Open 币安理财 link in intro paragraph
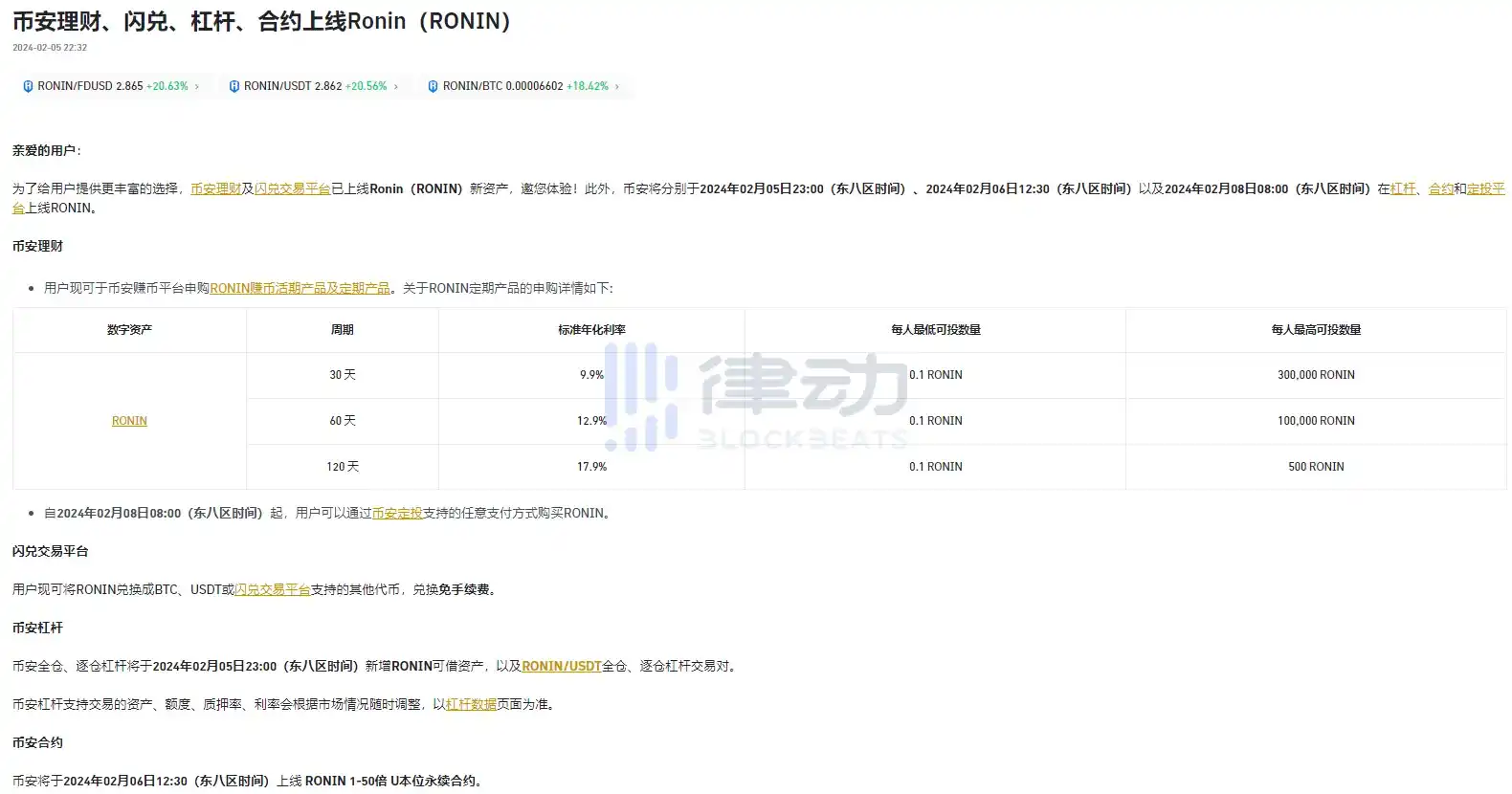The width and height of the screenshot is (1512, 794). 215,189
